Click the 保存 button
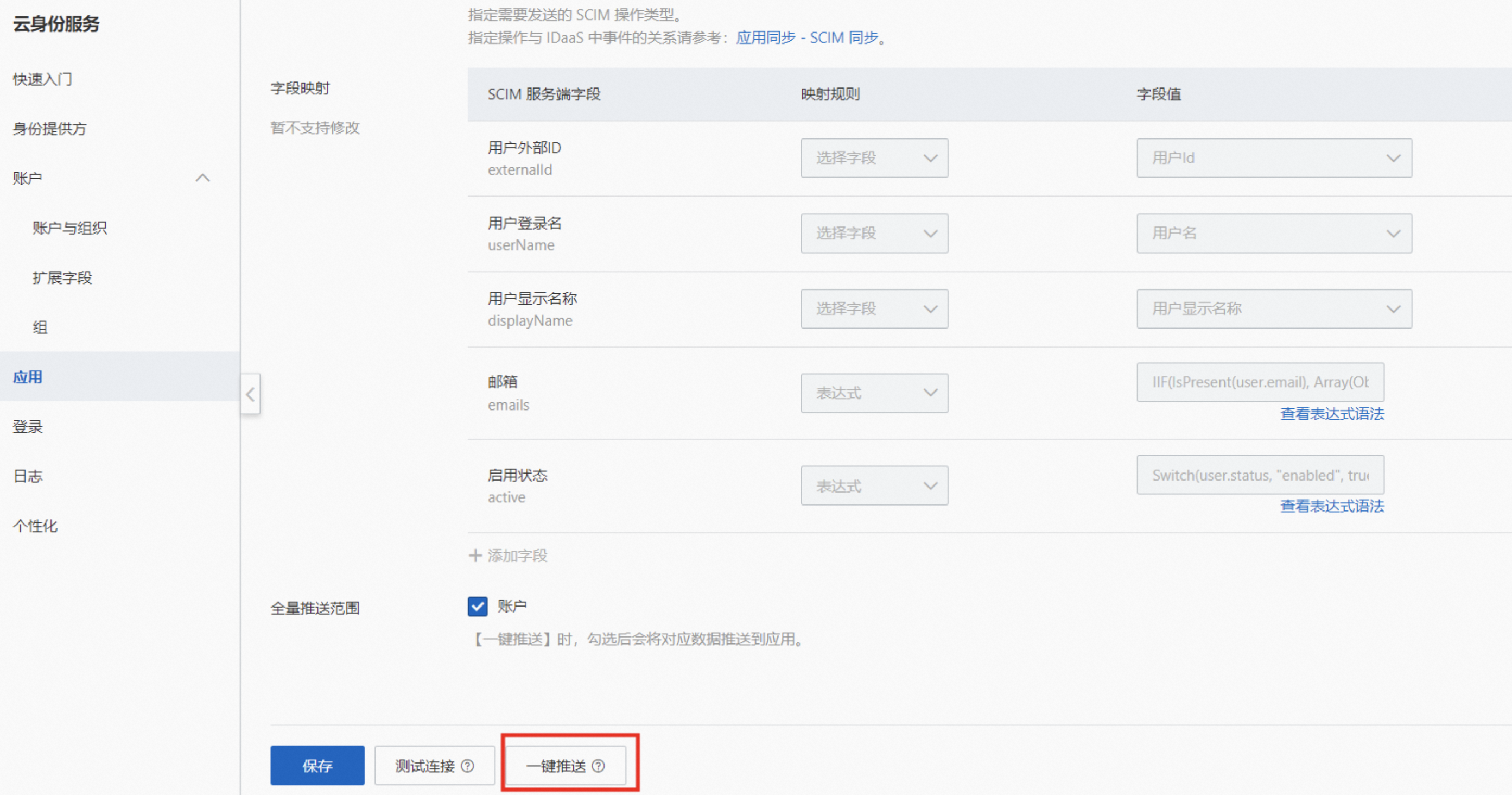The image size is (1512, 795). click(x=317, y=766)
